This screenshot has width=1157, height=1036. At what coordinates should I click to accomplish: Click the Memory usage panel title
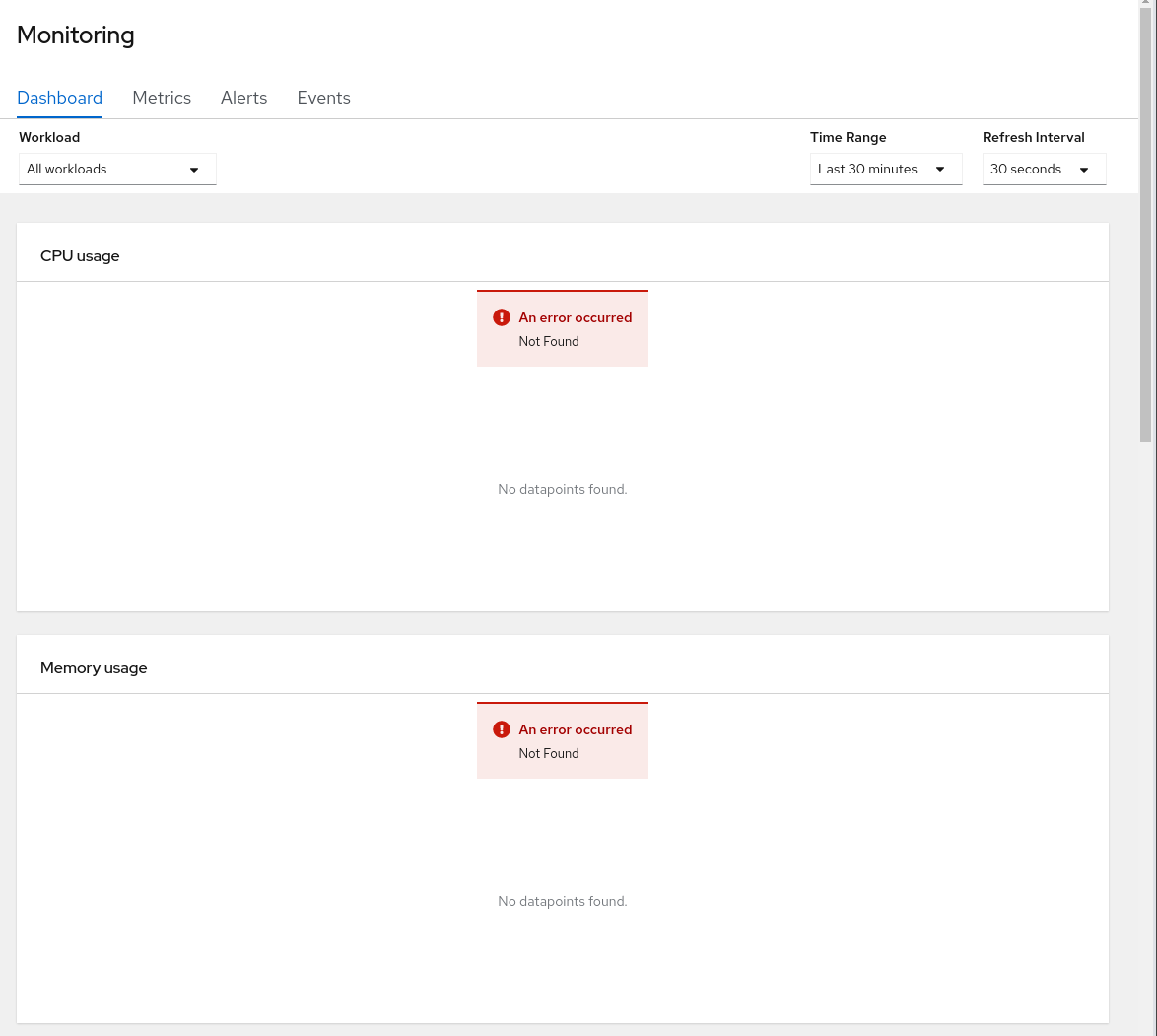(x=94, y=668)
